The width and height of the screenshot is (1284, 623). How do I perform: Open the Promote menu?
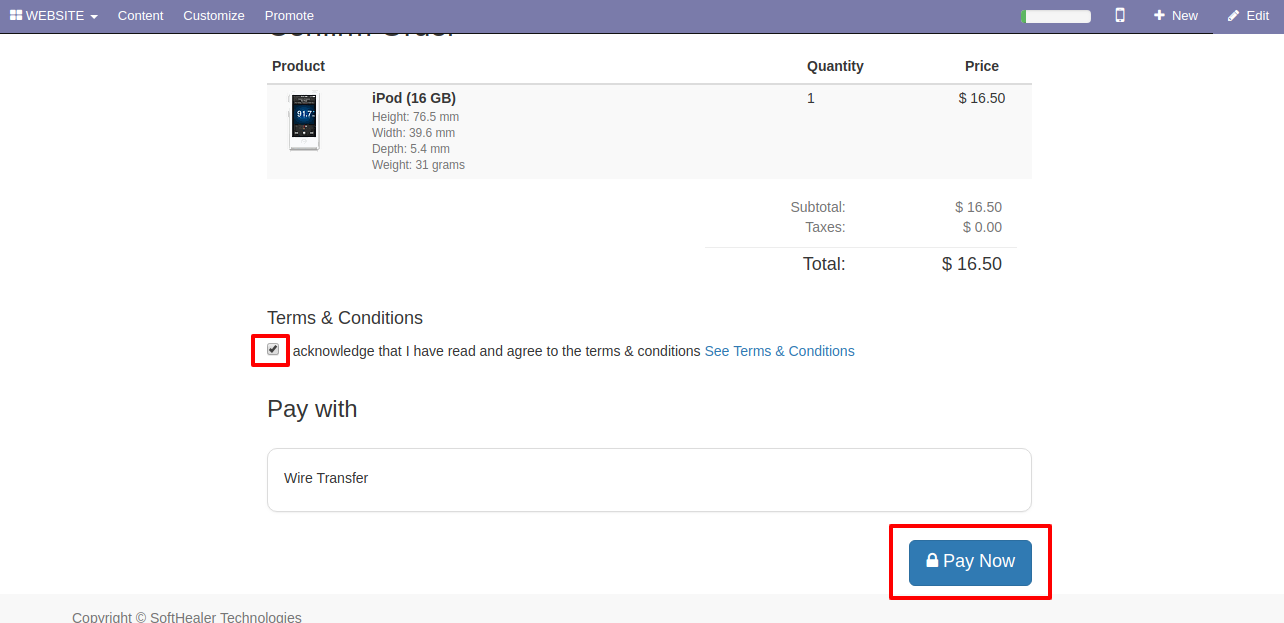[289, 15]
